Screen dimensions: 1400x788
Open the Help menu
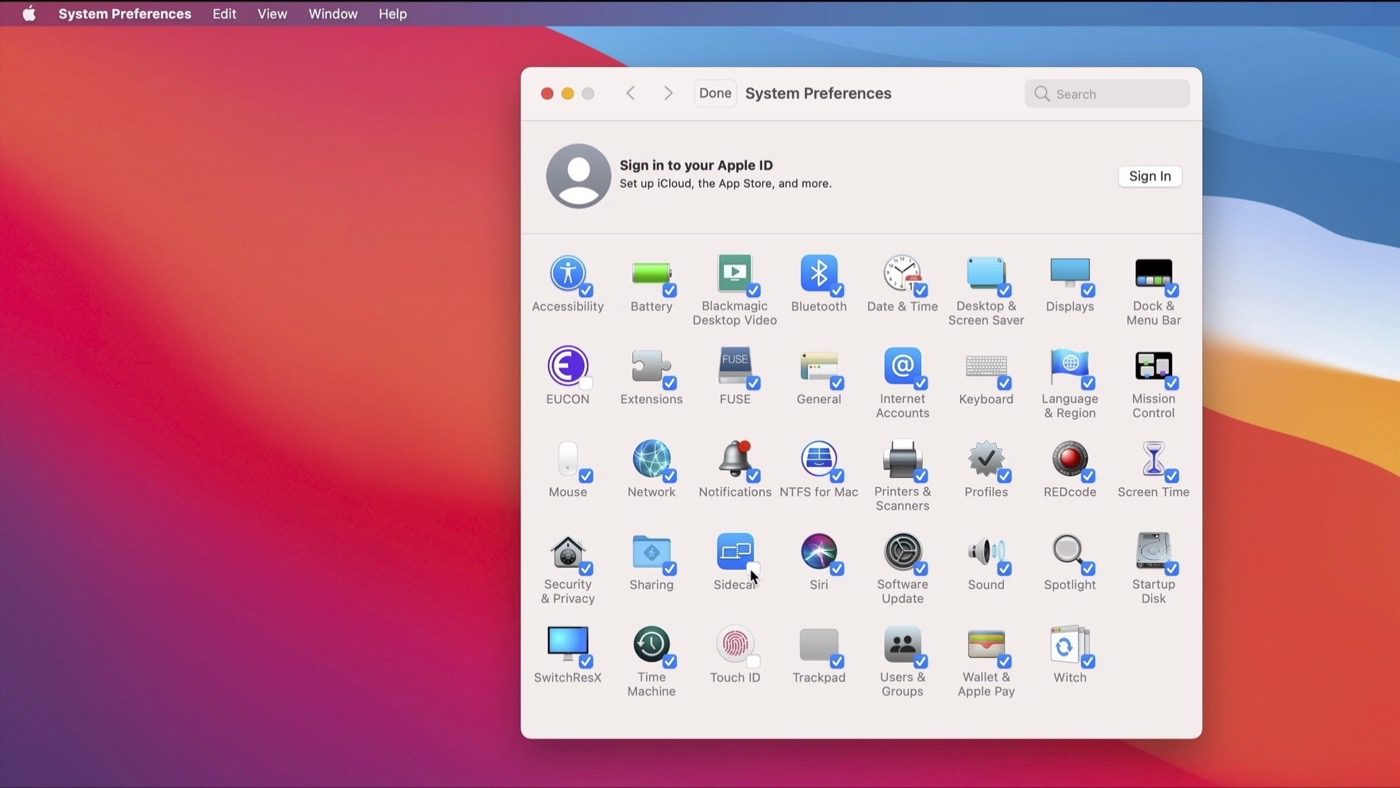point(393,14)
